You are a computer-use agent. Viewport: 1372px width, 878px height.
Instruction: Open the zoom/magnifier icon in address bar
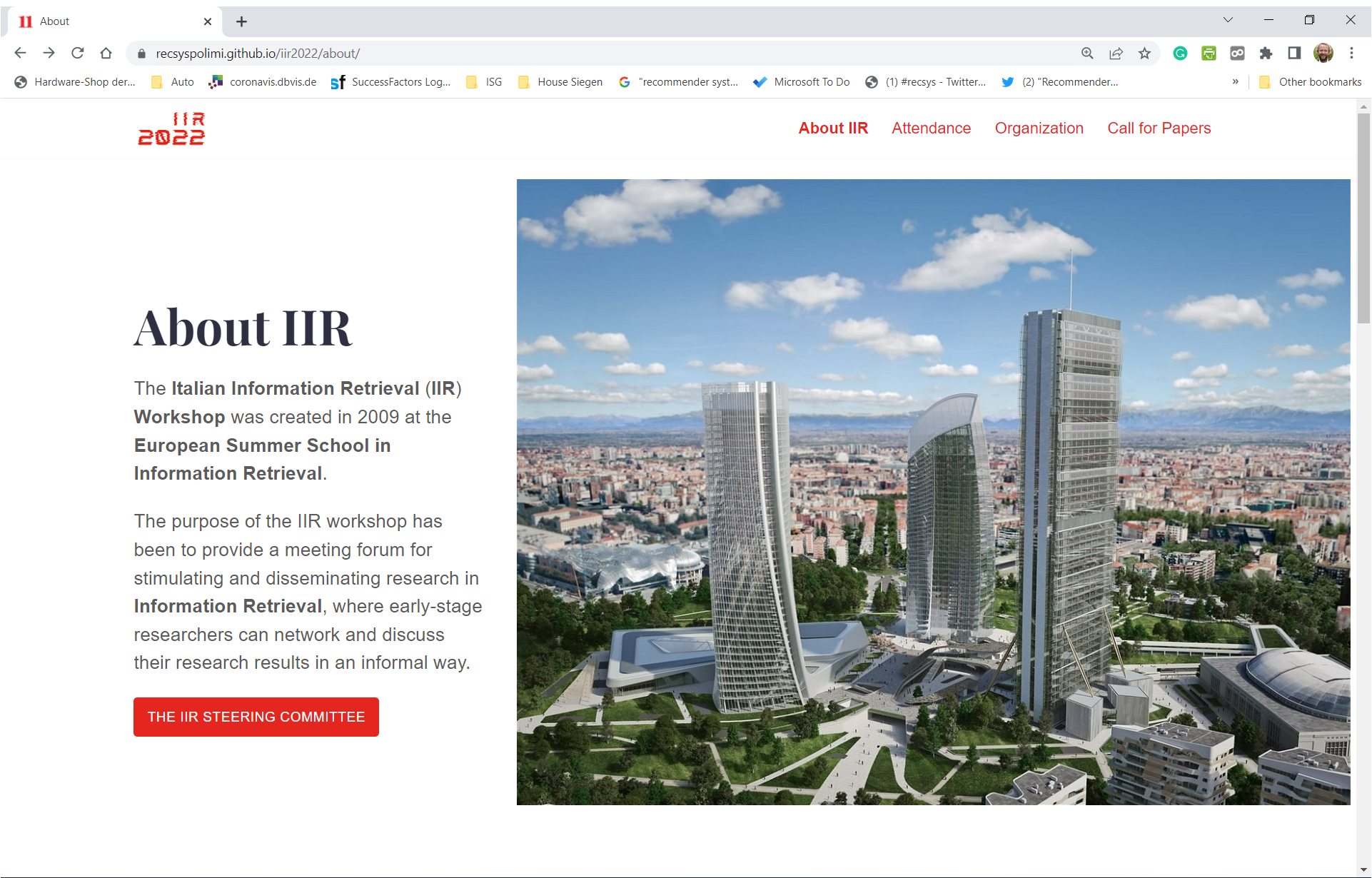pyautogui.click(x=1087, y=54)
